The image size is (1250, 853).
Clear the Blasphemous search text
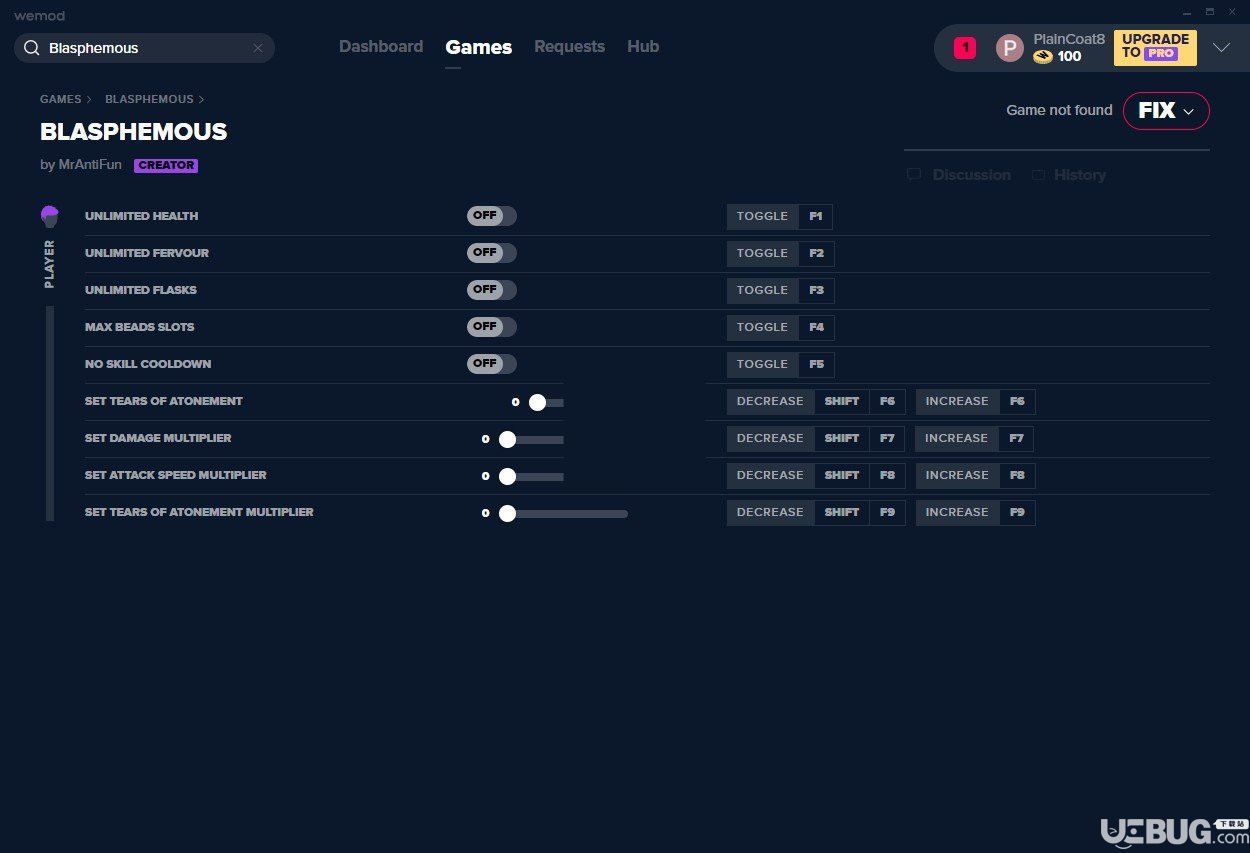pos(257,48)
